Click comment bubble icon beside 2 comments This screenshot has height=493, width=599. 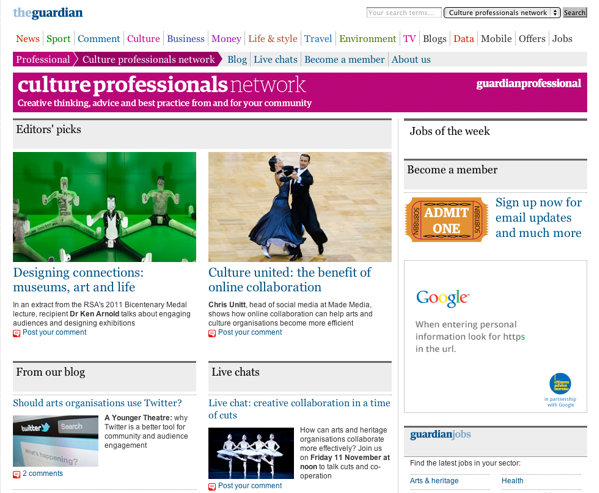[16, 474]
